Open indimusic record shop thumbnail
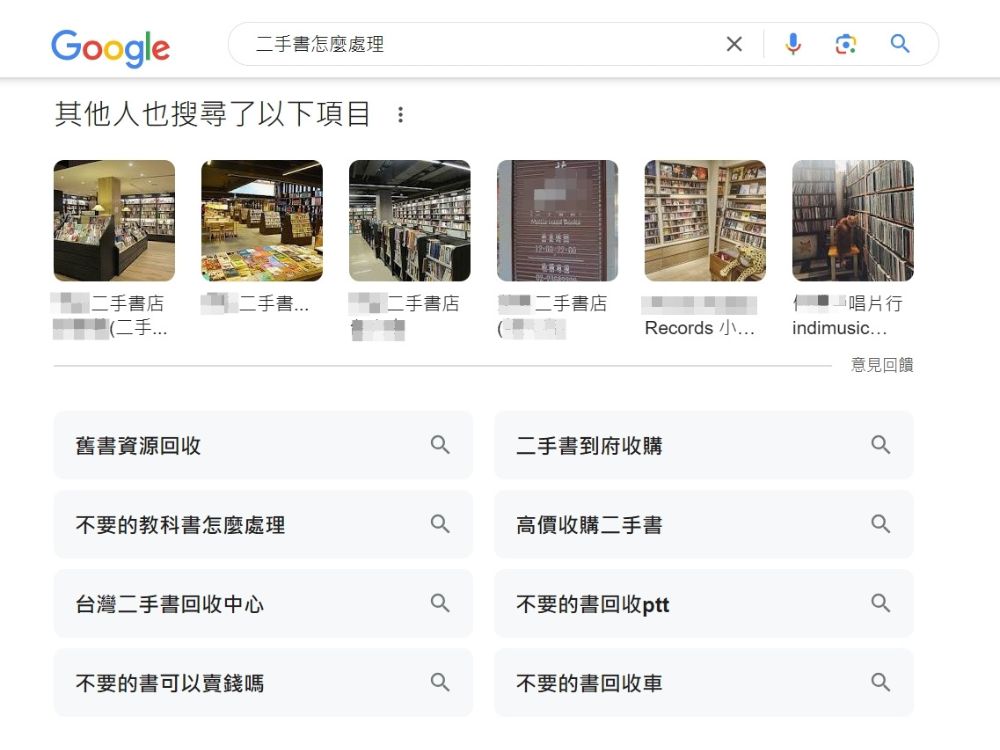1000x750 pixels. coord(853,221)
